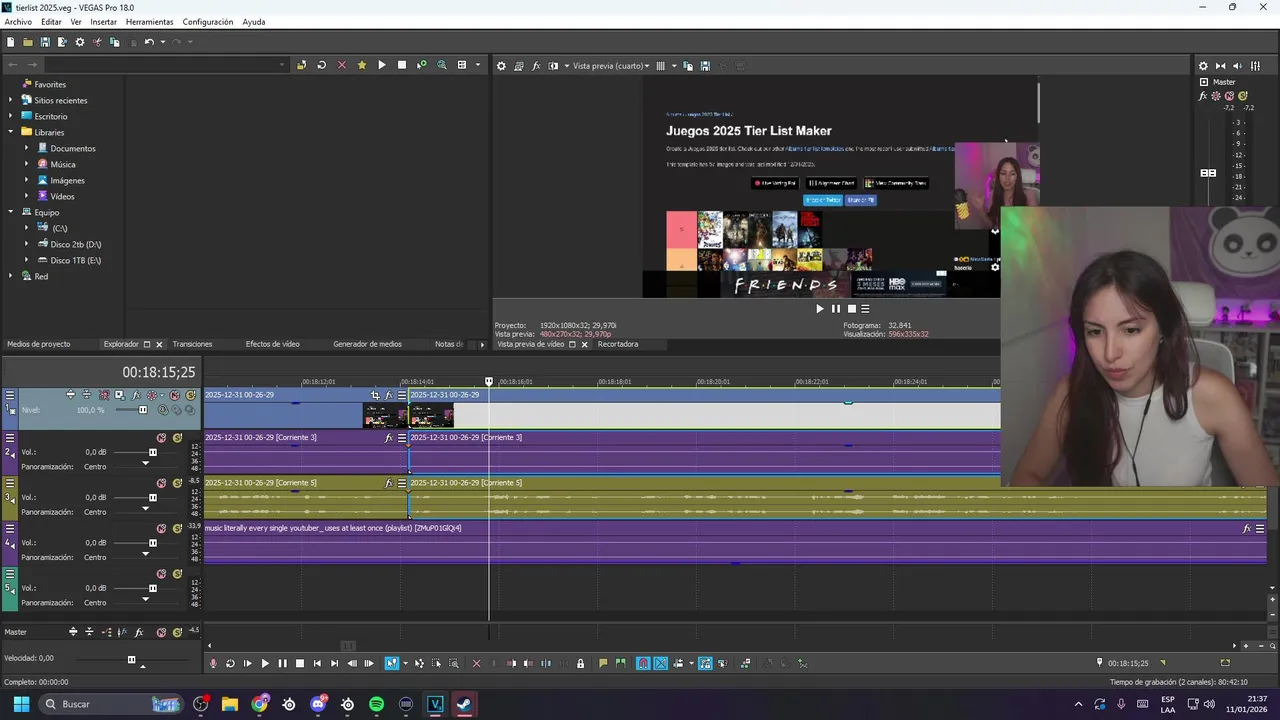The width and height of the screenshot is (1280, 720).
Task: Open the Explorer address path dropdown
Action: 282,65
